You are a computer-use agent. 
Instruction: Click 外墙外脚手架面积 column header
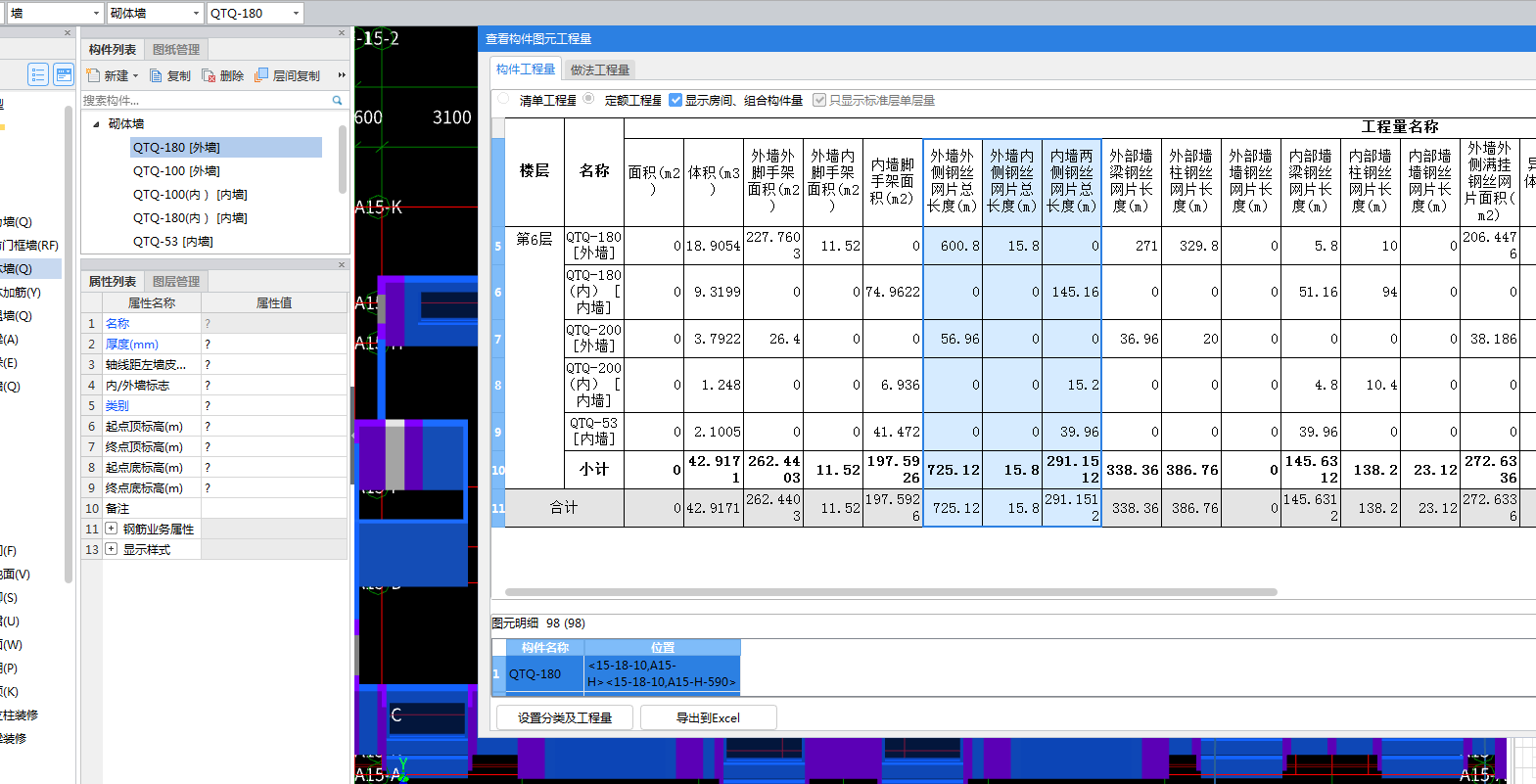pos(773,181)
